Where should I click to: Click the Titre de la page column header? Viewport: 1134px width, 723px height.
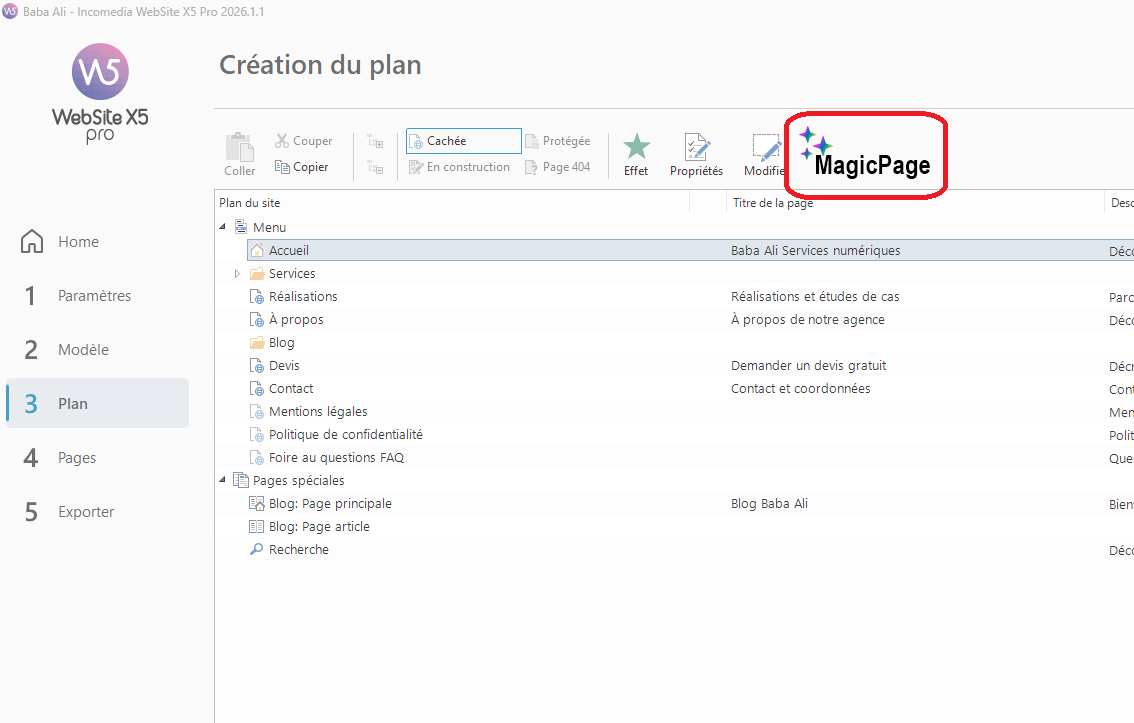(772, 203)
